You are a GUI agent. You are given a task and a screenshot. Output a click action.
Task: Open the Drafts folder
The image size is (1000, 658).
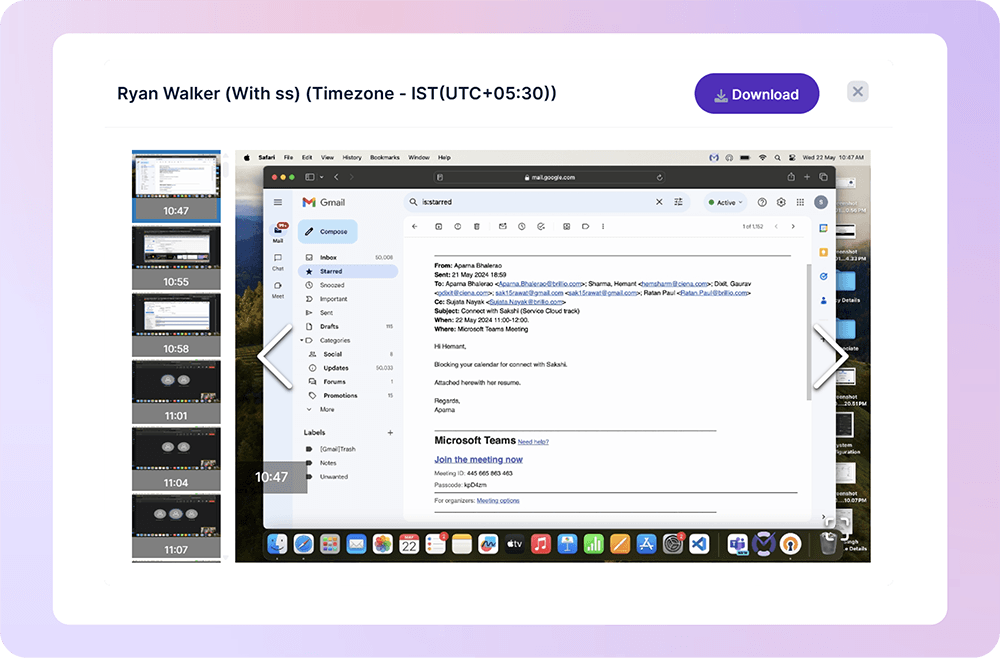348,326
